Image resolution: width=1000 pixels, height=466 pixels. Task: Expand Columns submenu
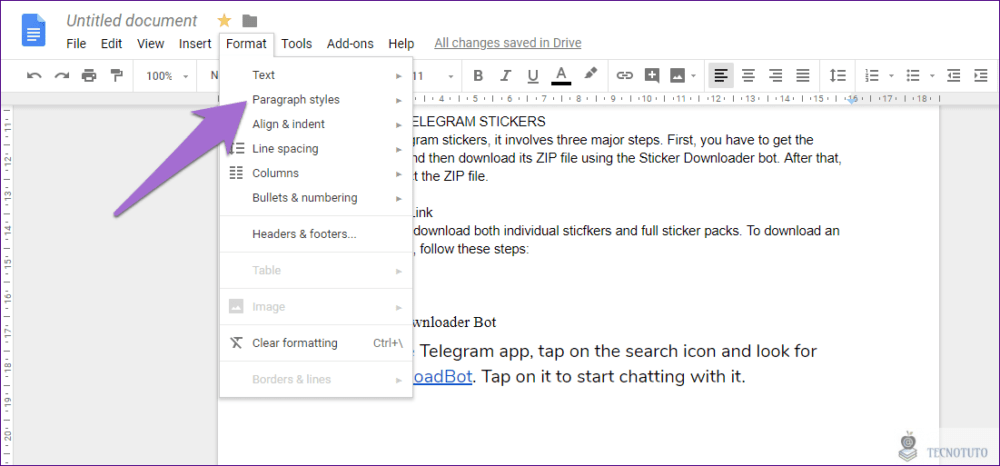[316, 173]
